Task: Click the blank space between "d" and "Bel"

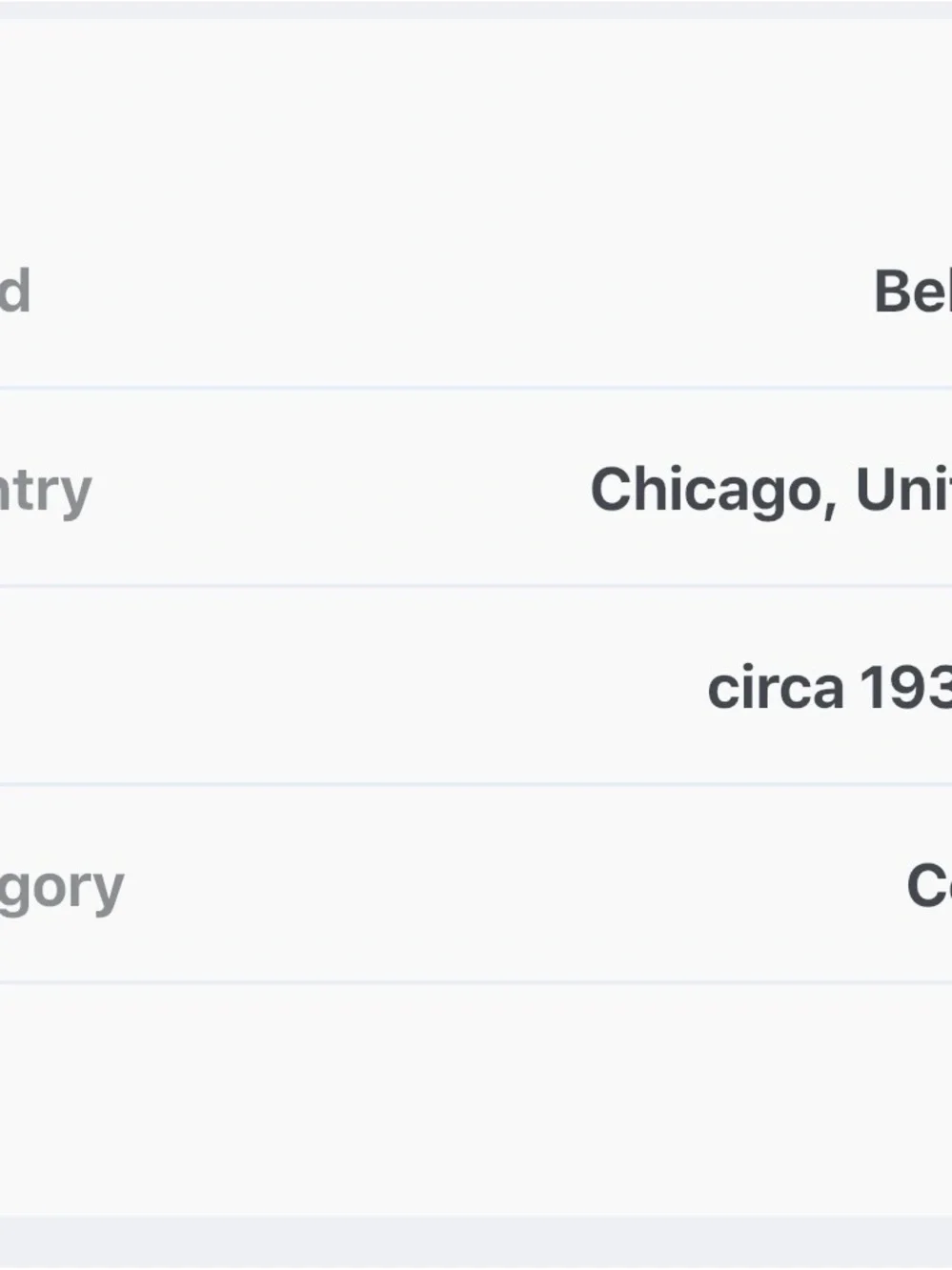Action: 453,292
